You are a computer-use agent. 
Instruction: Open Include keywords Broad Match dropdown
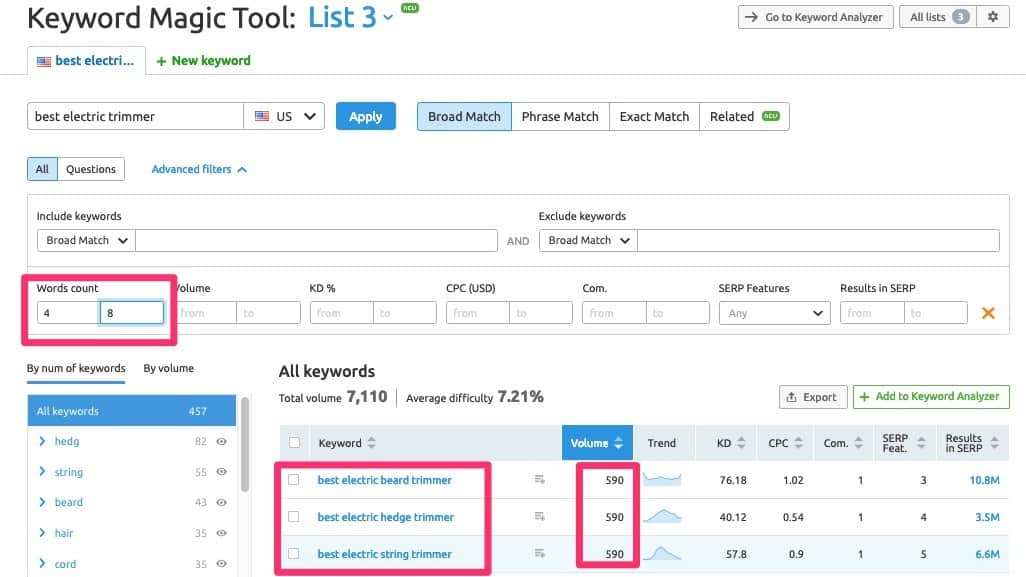86,240
